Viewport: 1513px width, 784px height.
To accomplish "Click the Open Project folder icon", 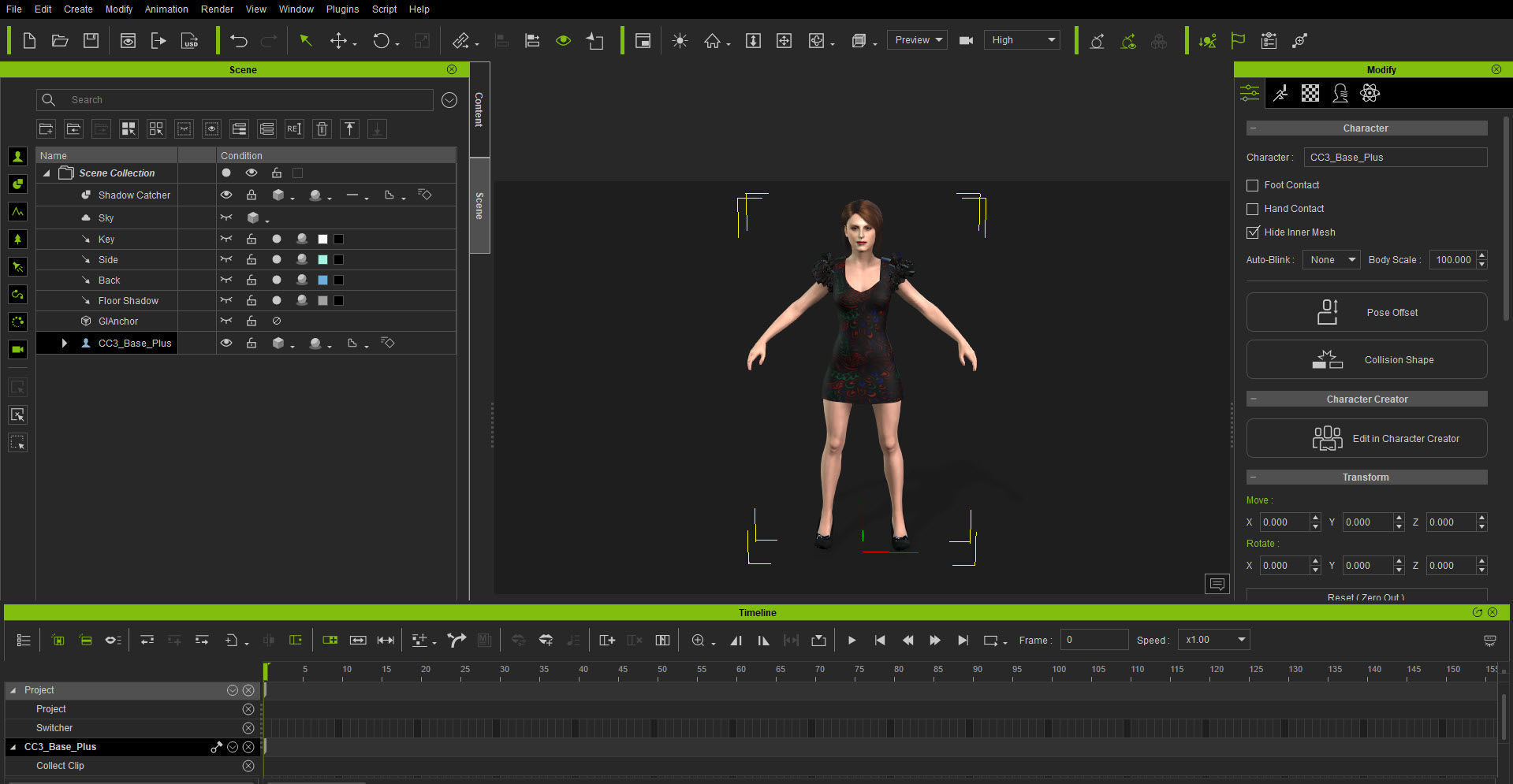I will (60, 40).
